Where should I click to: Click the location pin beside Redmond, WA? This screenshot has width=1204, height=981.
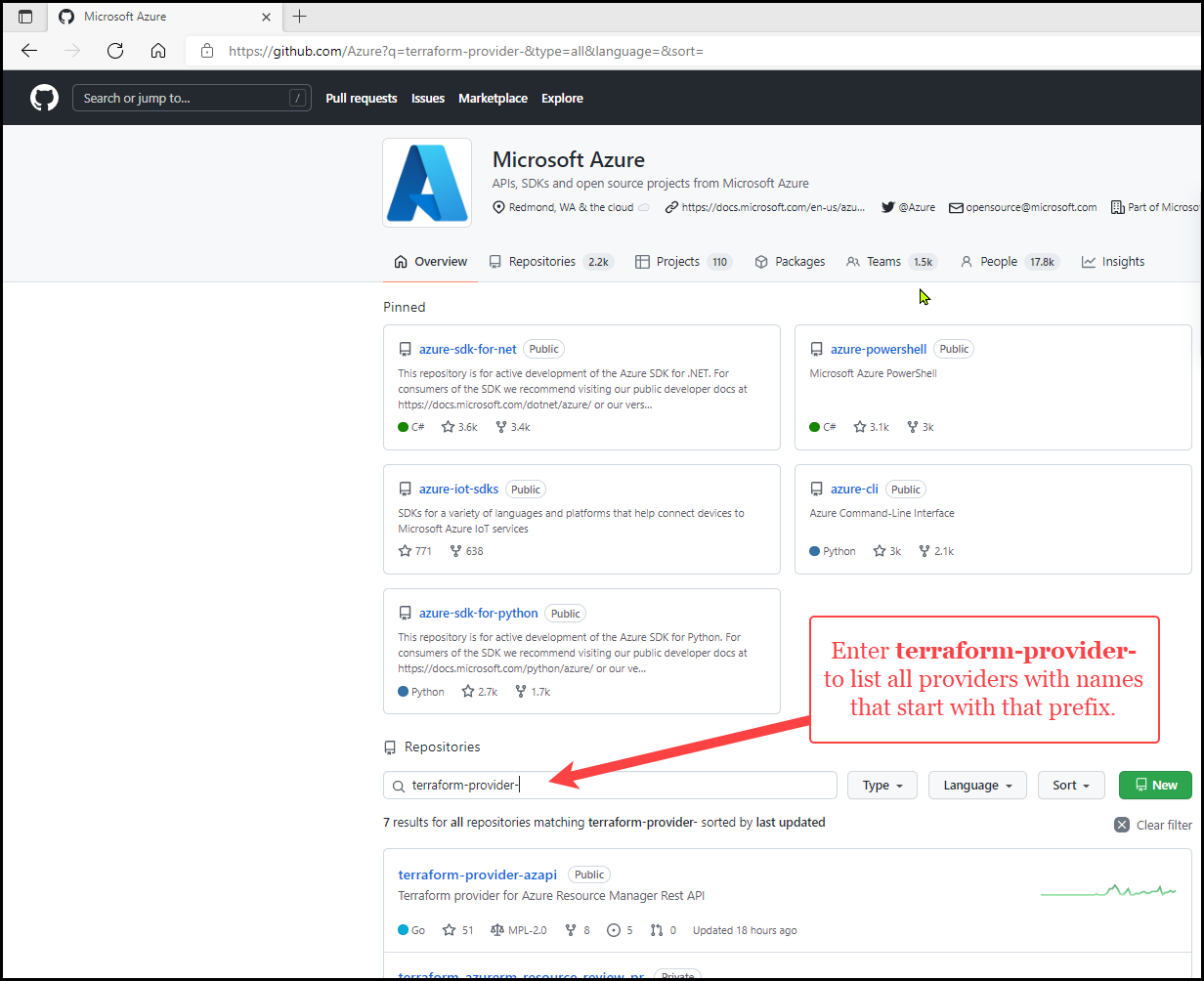[x=499, y=206]
